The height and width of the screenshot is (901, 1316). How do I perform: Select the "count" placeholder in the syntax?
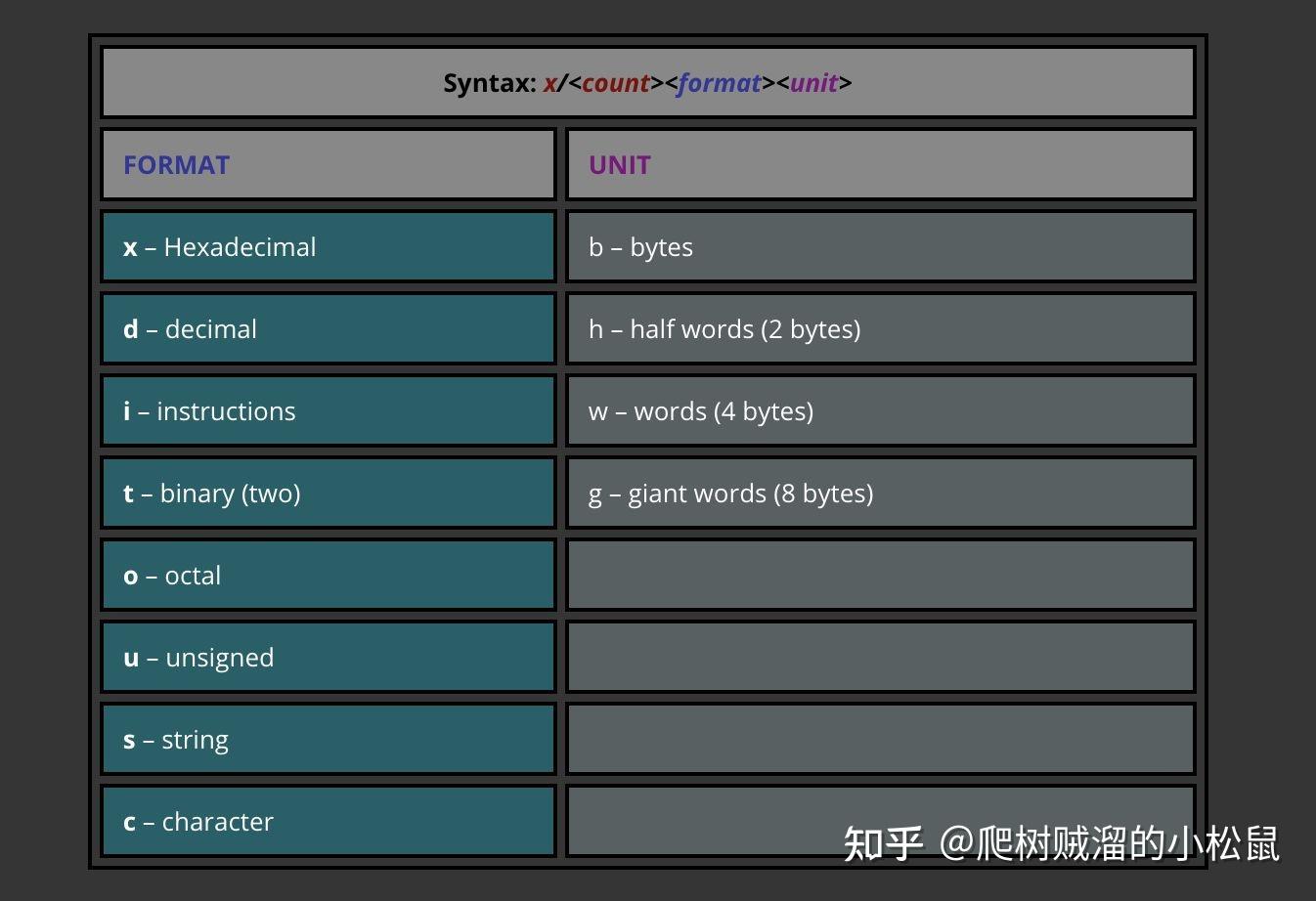coord(615,83)
